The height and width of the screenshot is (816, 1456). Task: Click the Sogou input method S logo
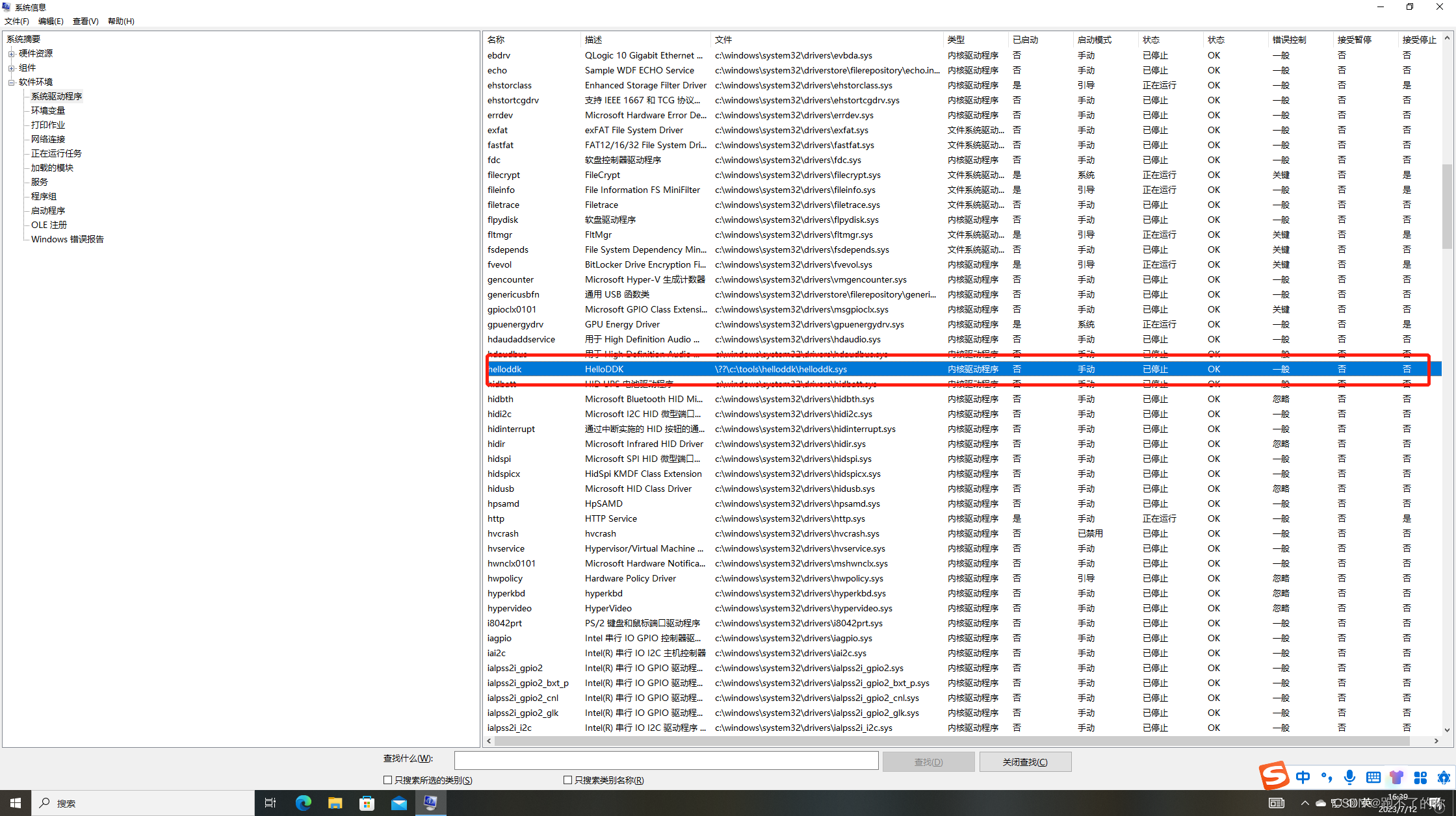click(1273, 775)
